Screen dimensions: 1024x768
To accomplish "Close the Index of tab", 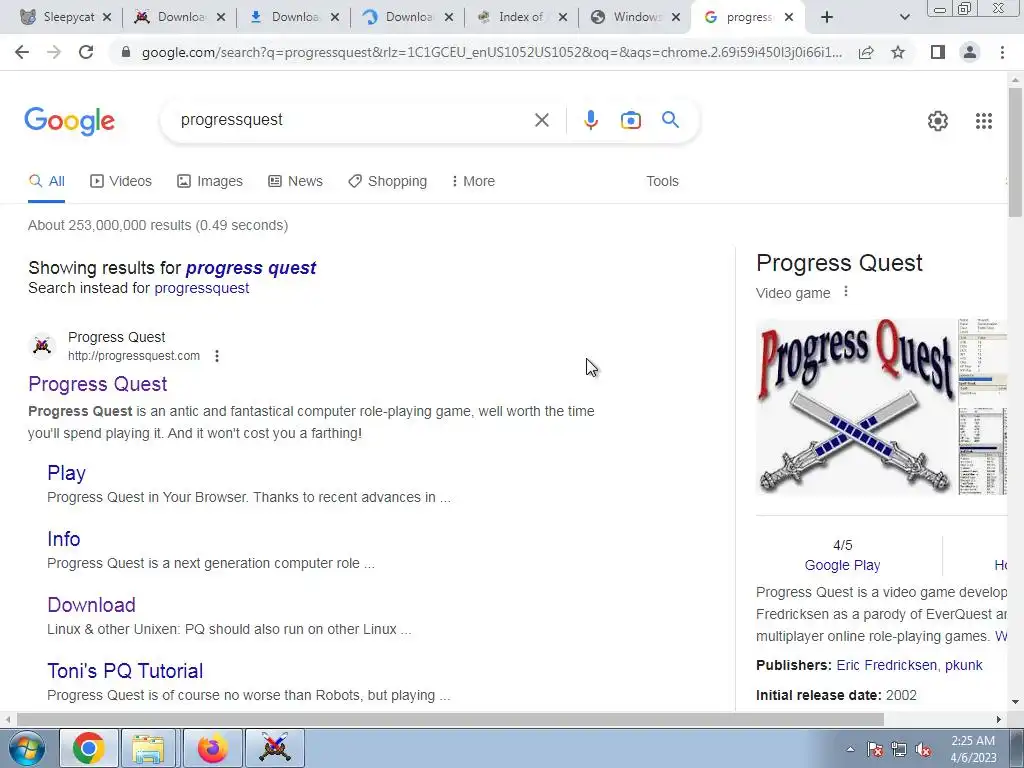I will click(x=563, y=18).
